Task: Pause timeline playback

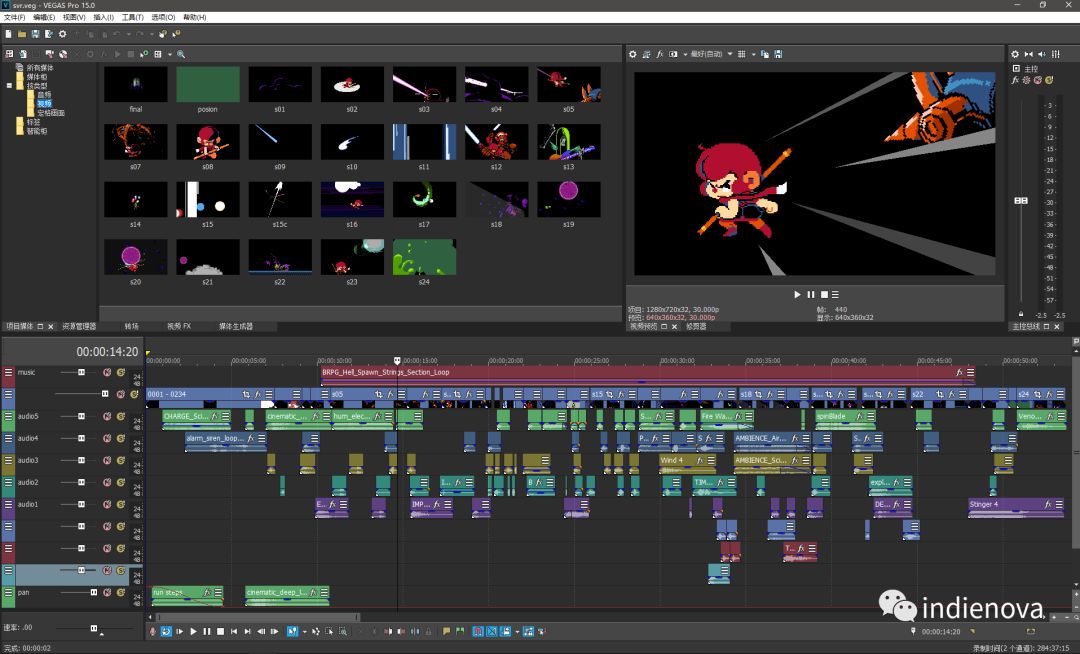Action: pos(207,631)
